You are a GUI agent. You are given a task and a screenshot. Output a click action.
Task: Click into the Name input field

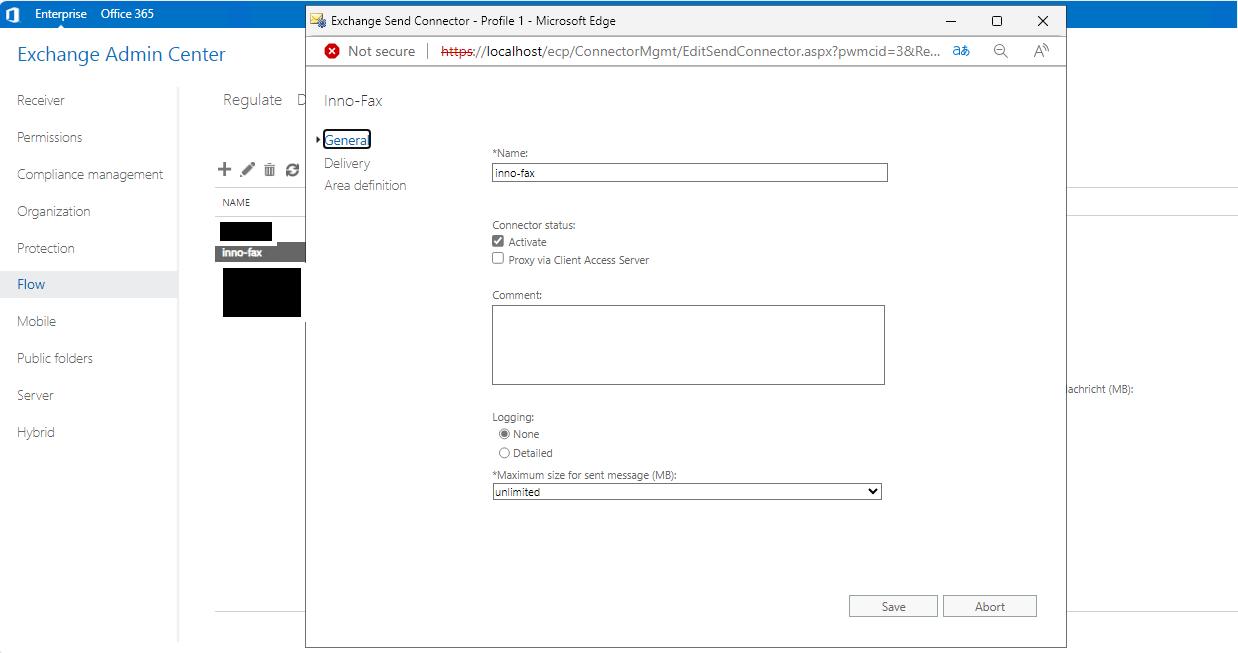(x=690, y=173)
